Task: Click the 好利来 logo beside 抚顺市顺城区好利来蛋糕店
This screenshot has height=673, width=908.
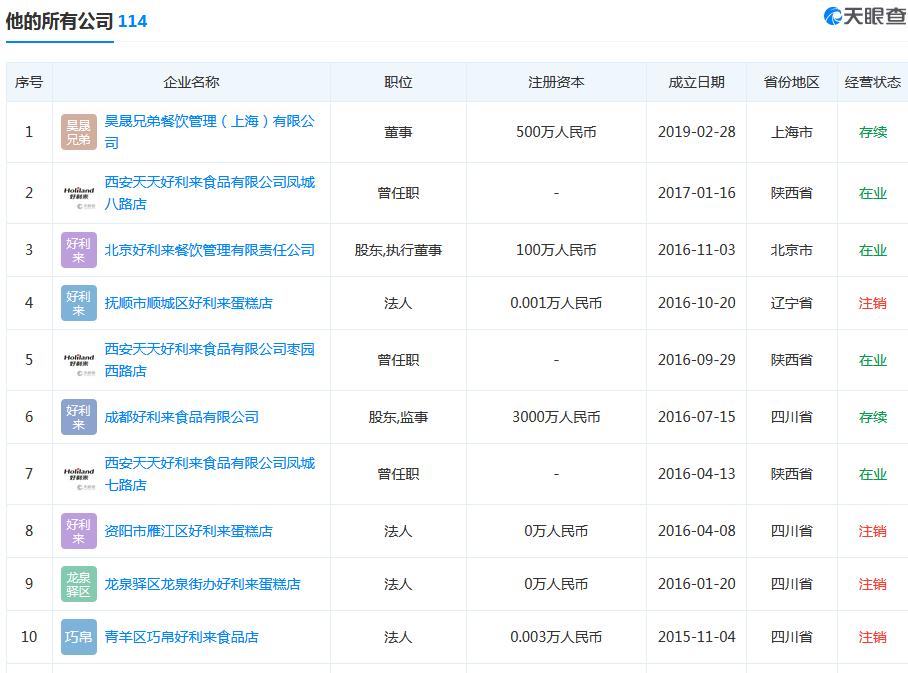Action: (x=79, y=303)
